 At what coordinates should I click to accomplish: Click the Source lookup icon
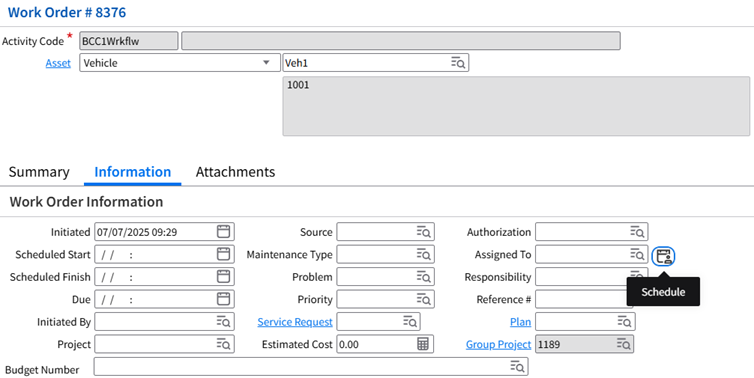(x=423, y=232)
